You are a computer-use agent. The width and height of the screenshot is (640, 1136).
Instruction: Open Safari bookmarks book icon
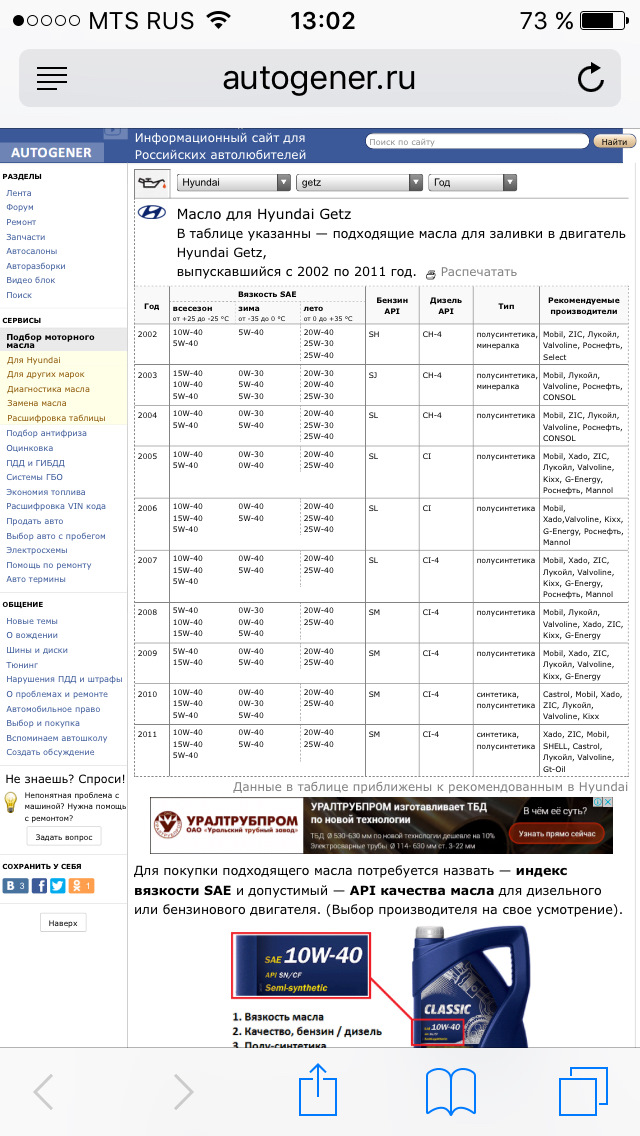[x=450, y=1093]
